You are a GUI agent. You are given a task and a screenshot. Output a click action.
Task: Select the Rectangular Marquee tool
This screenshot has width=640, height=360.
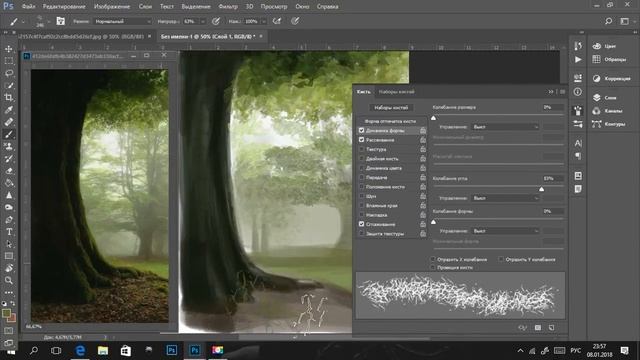click(x=9, y=61)
